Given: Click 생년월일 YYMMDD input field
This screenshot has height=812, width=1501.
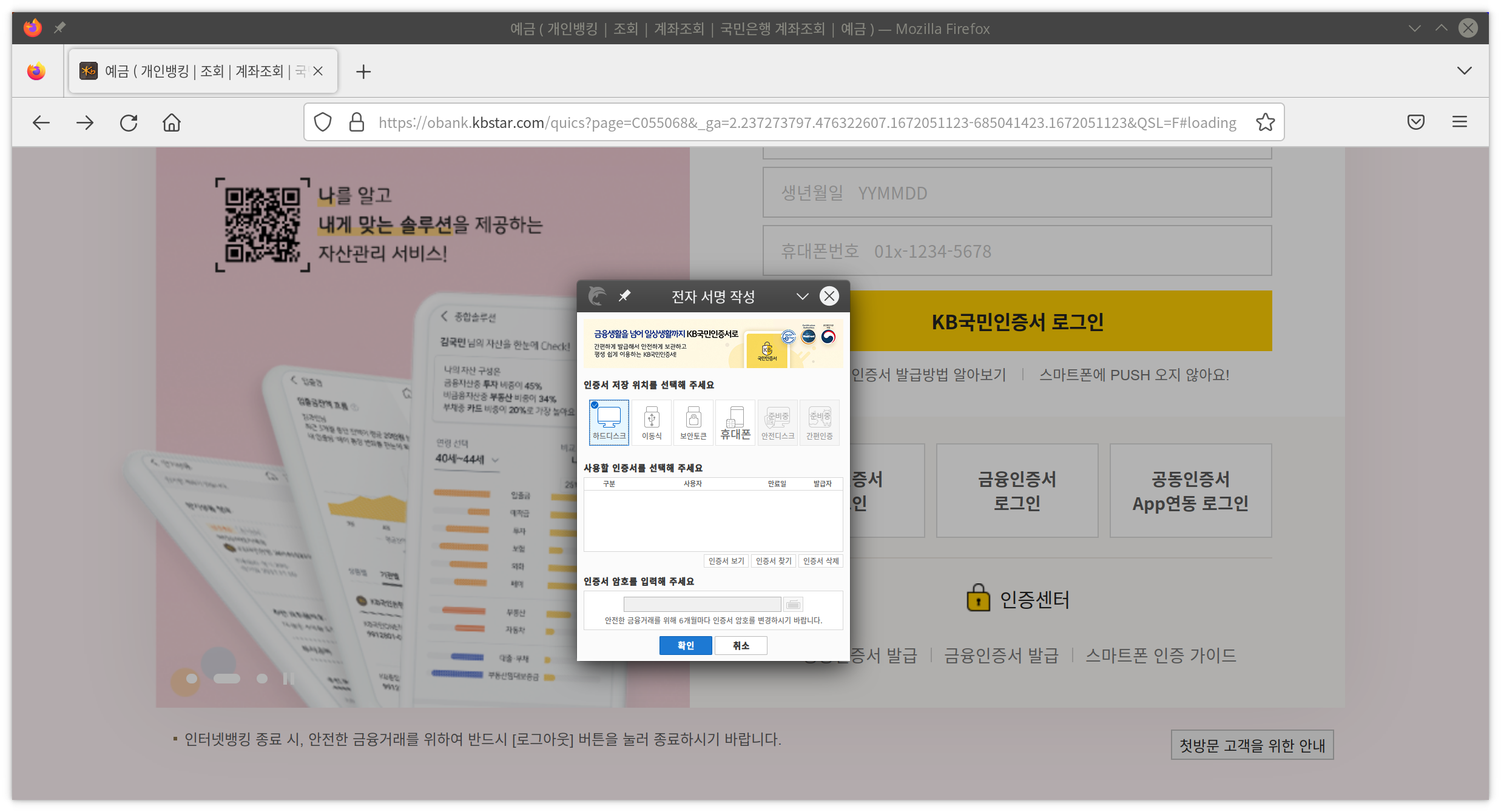Looking at the screenshot, I should coord(1017,193).
